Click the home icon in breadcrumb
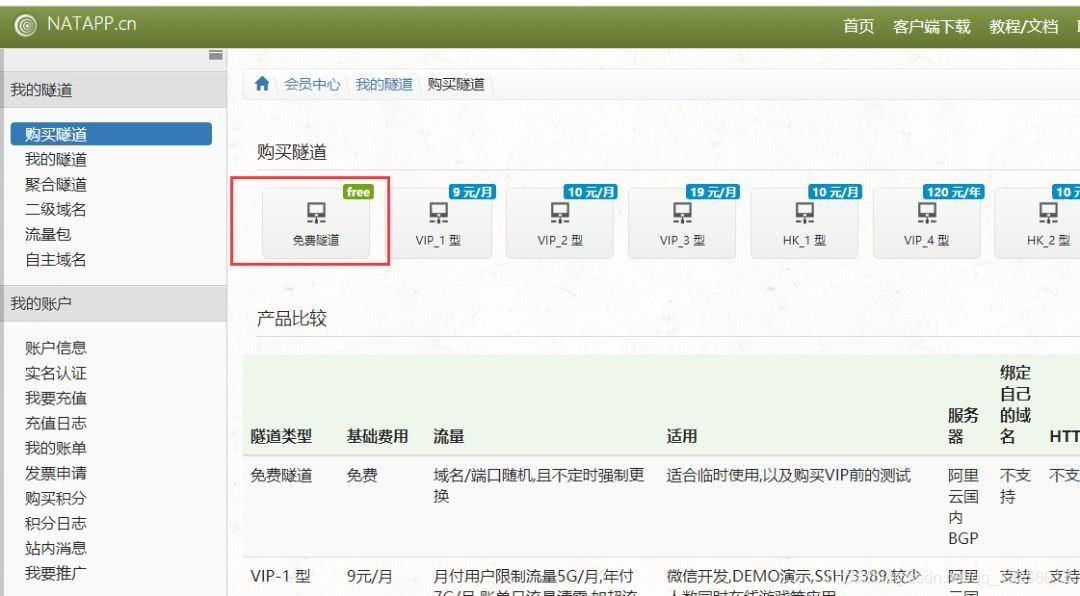 pyautogui.click(x=262, y=84)
